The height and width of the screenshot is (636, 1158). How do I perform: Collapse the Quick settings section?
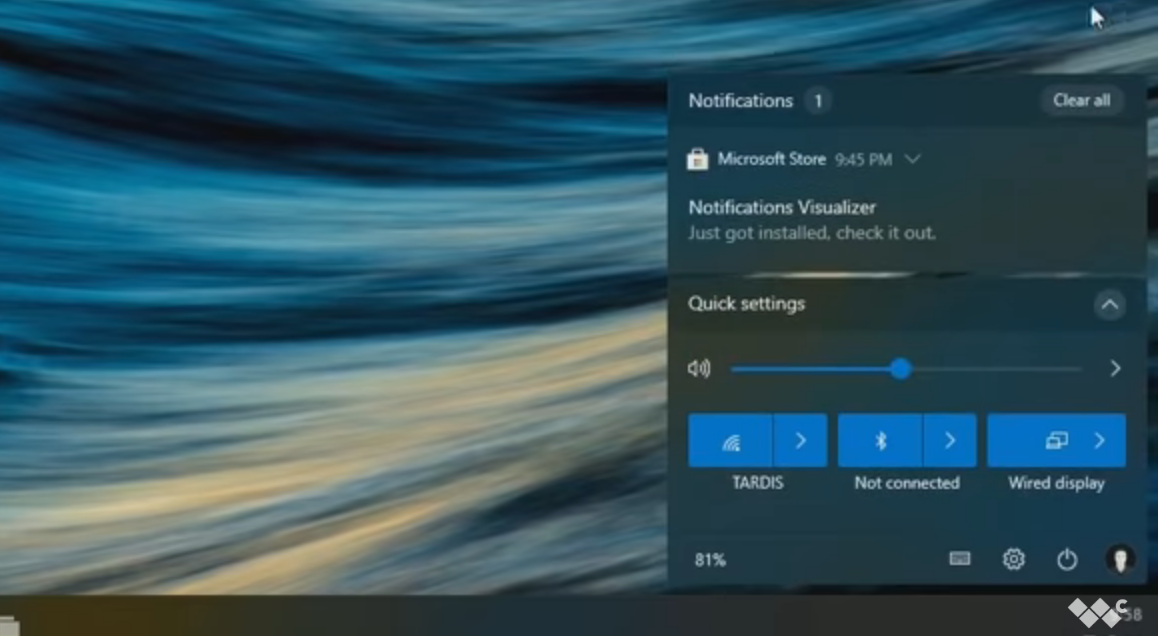[x=1110, y=305]
